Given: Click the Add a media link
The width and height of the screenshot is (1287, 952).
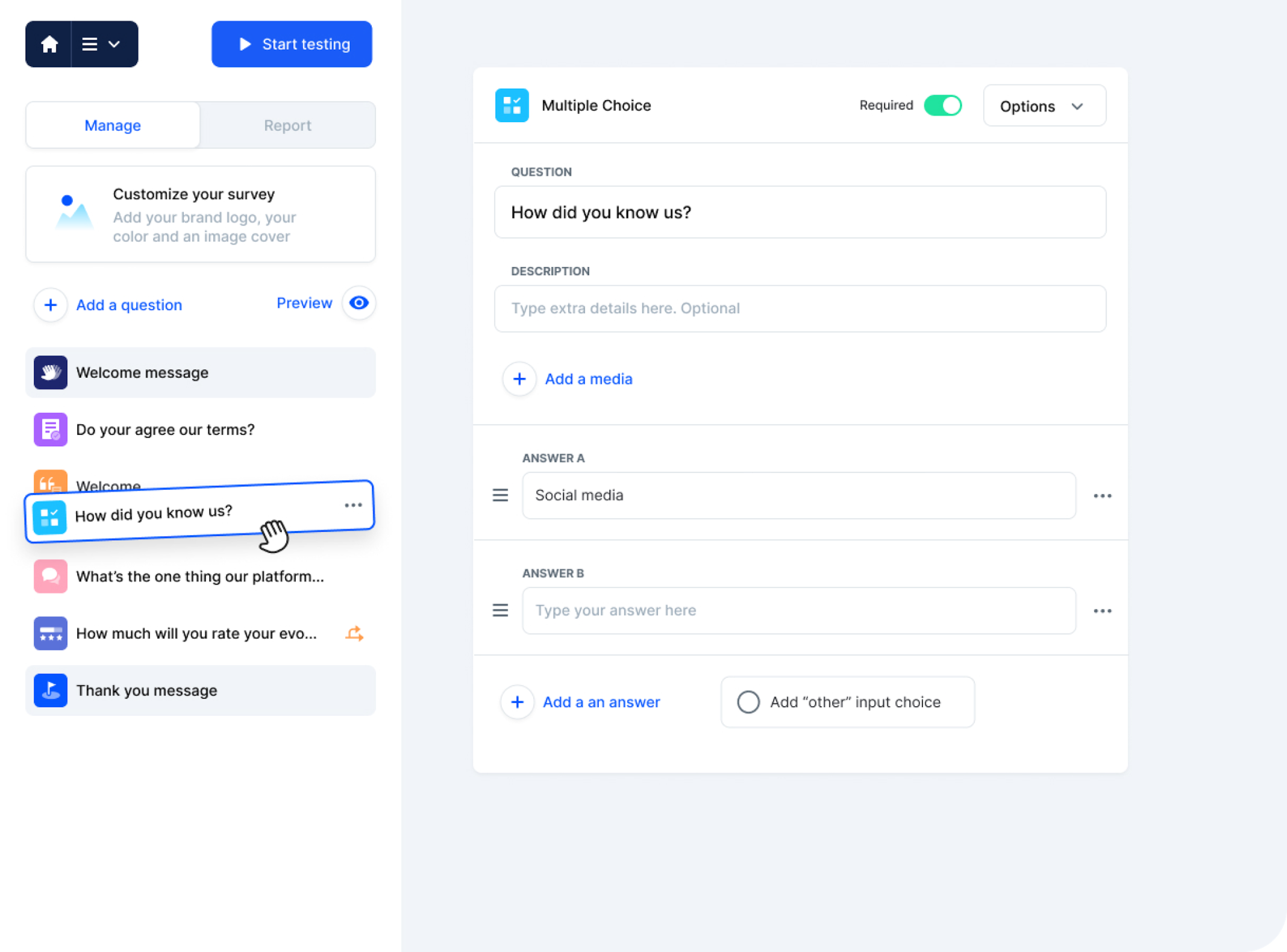Looking at the screenshot, I should [588, 379].
